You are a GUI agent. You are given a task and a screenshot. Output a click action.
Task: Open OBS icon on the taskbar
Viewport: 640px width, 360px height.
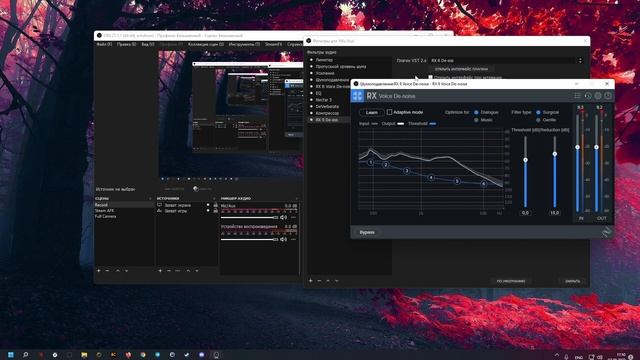point(216,355)
